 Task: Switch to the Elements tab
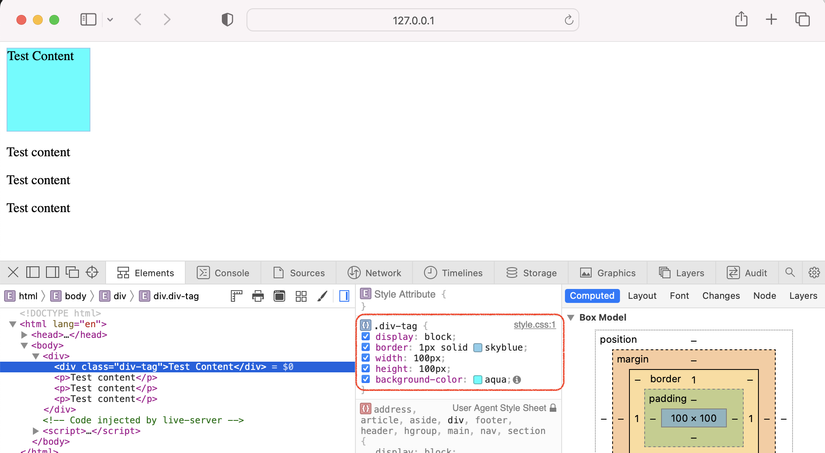tap(146, 273)
